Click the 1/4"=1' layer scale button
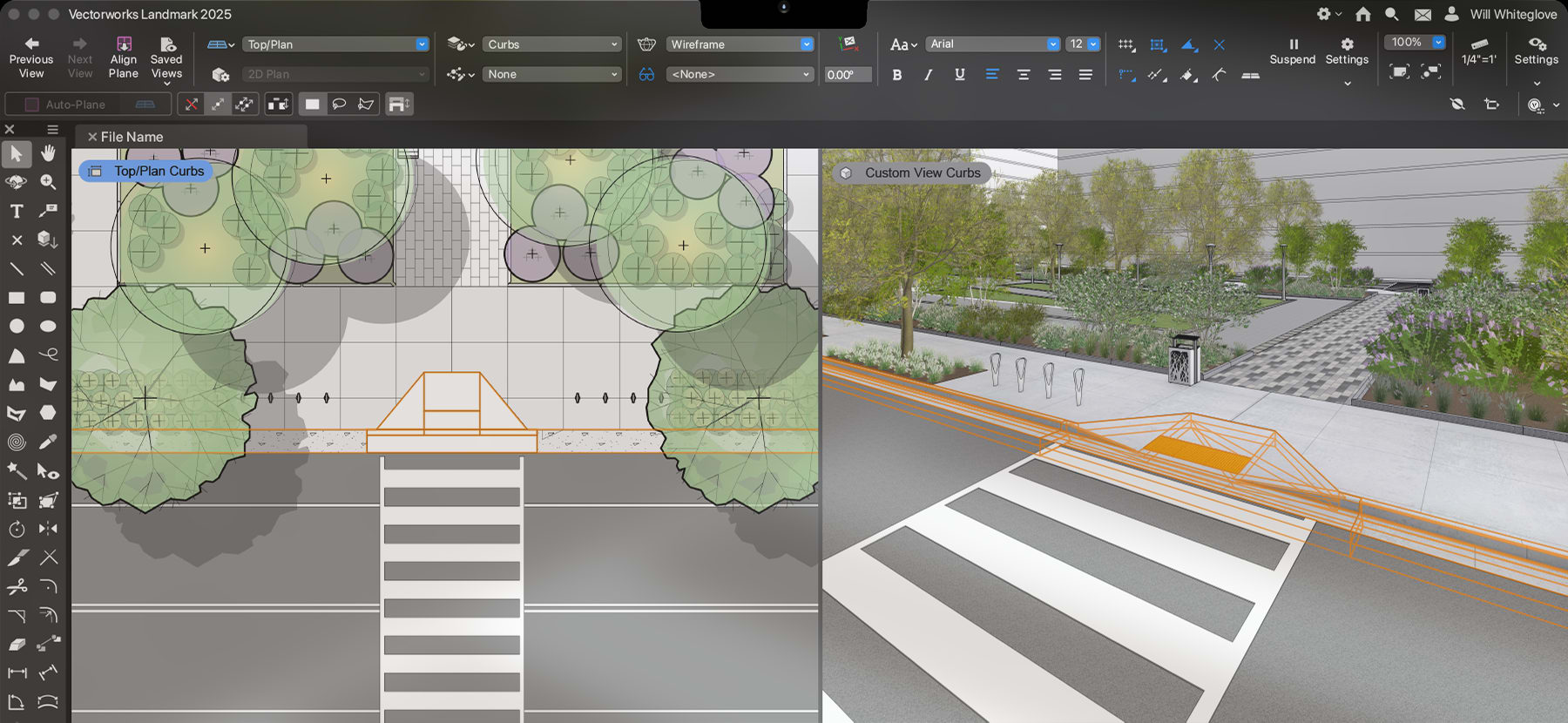The width and height of the screenshot is (1568, 723). click(x=1479, y=51)
